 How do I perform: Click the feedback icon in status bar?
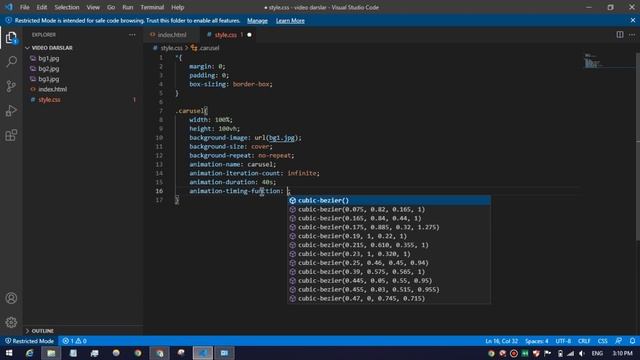[x=619, y=341]
